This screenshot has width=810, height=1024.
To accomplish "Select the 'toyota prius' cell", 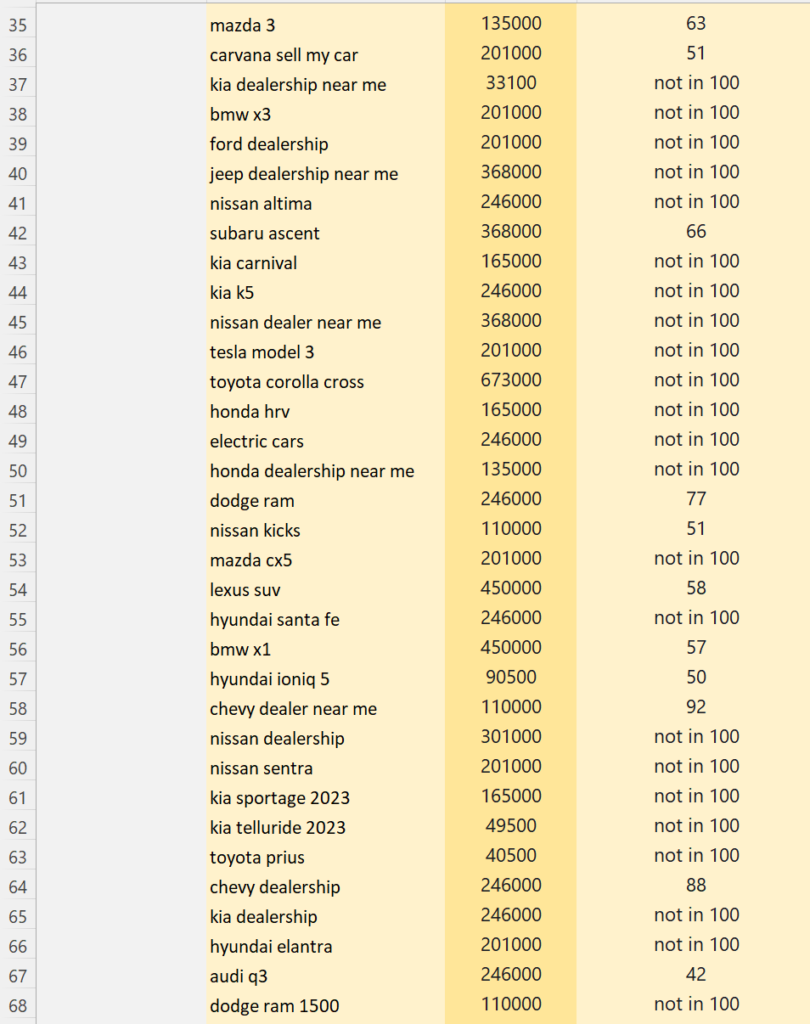I will [x=325, y=857].
